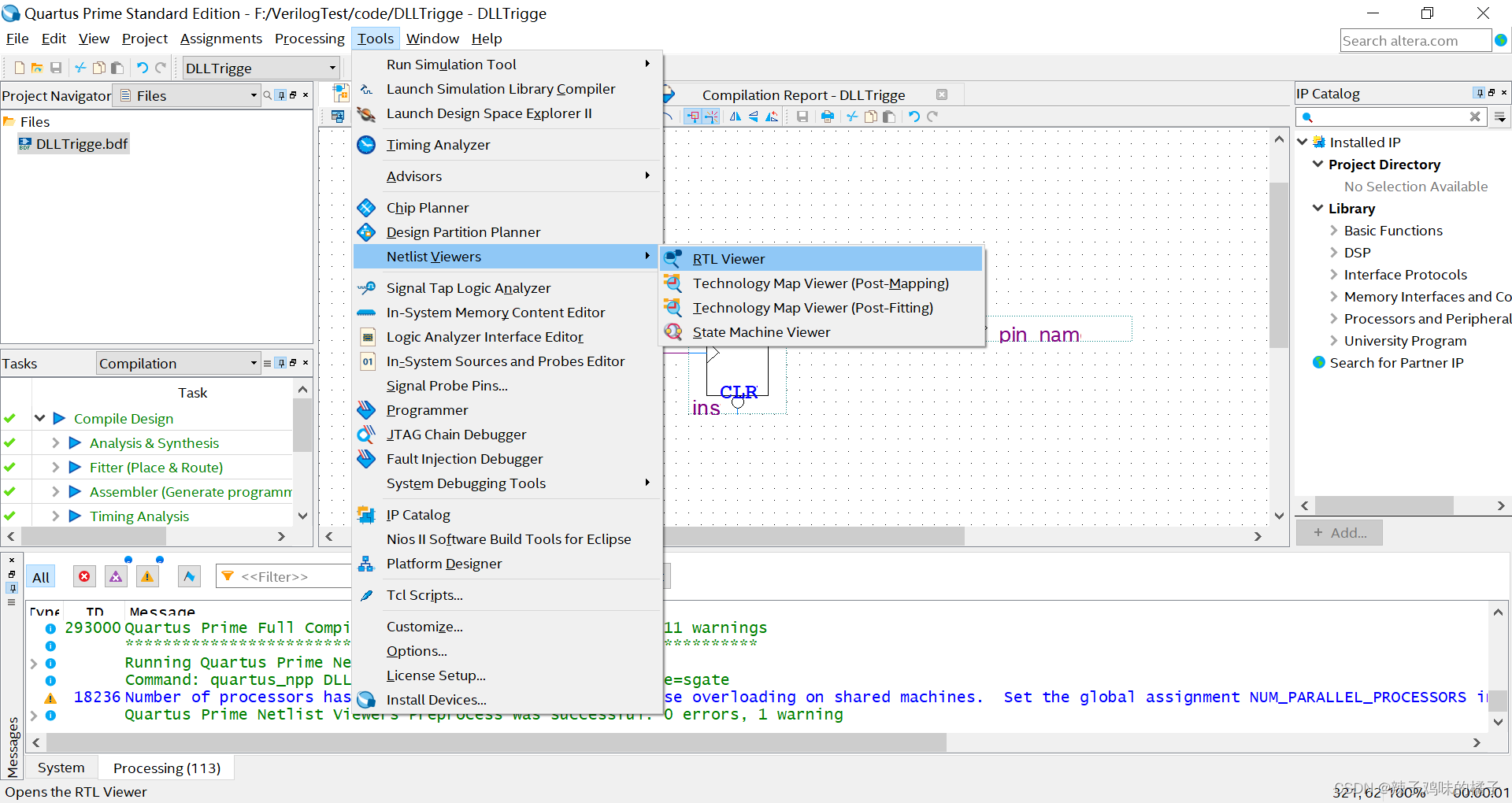Image resolution: width=1512 pixels, height=803 pixels.
Task: Expand DSP category in IP Catalog
Action: tap(1334, 253)
